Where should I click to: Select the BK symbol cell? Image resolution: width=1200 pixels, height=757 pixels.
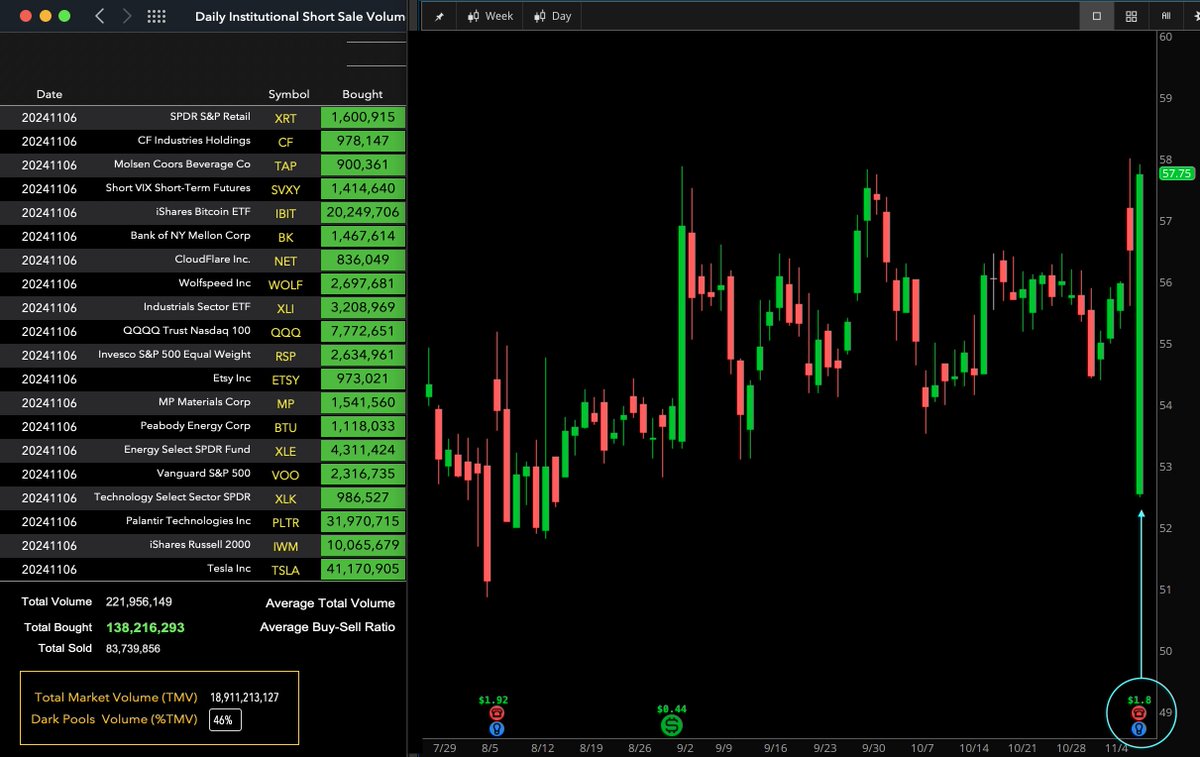tap(286, 237)
